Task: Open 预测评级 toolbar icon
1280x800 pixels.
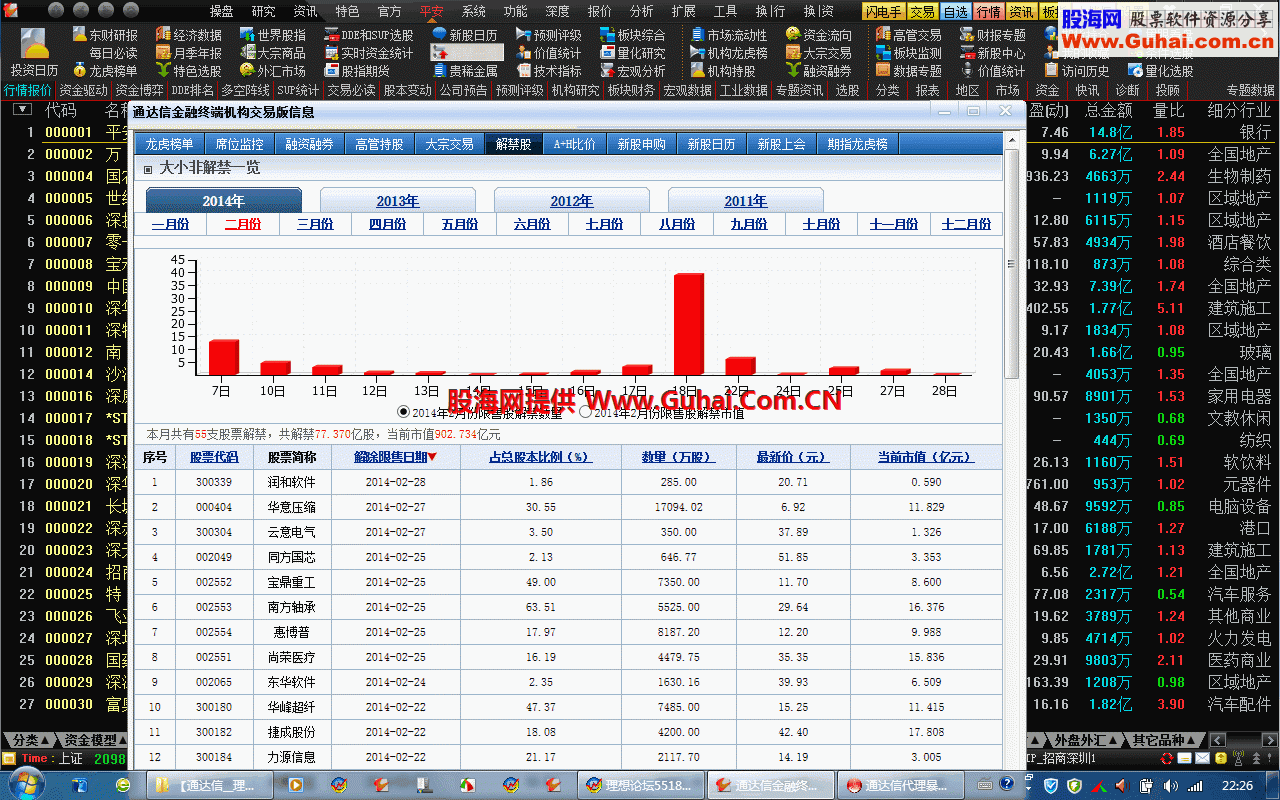Action: pyautogui.click(x=549, y=35)
